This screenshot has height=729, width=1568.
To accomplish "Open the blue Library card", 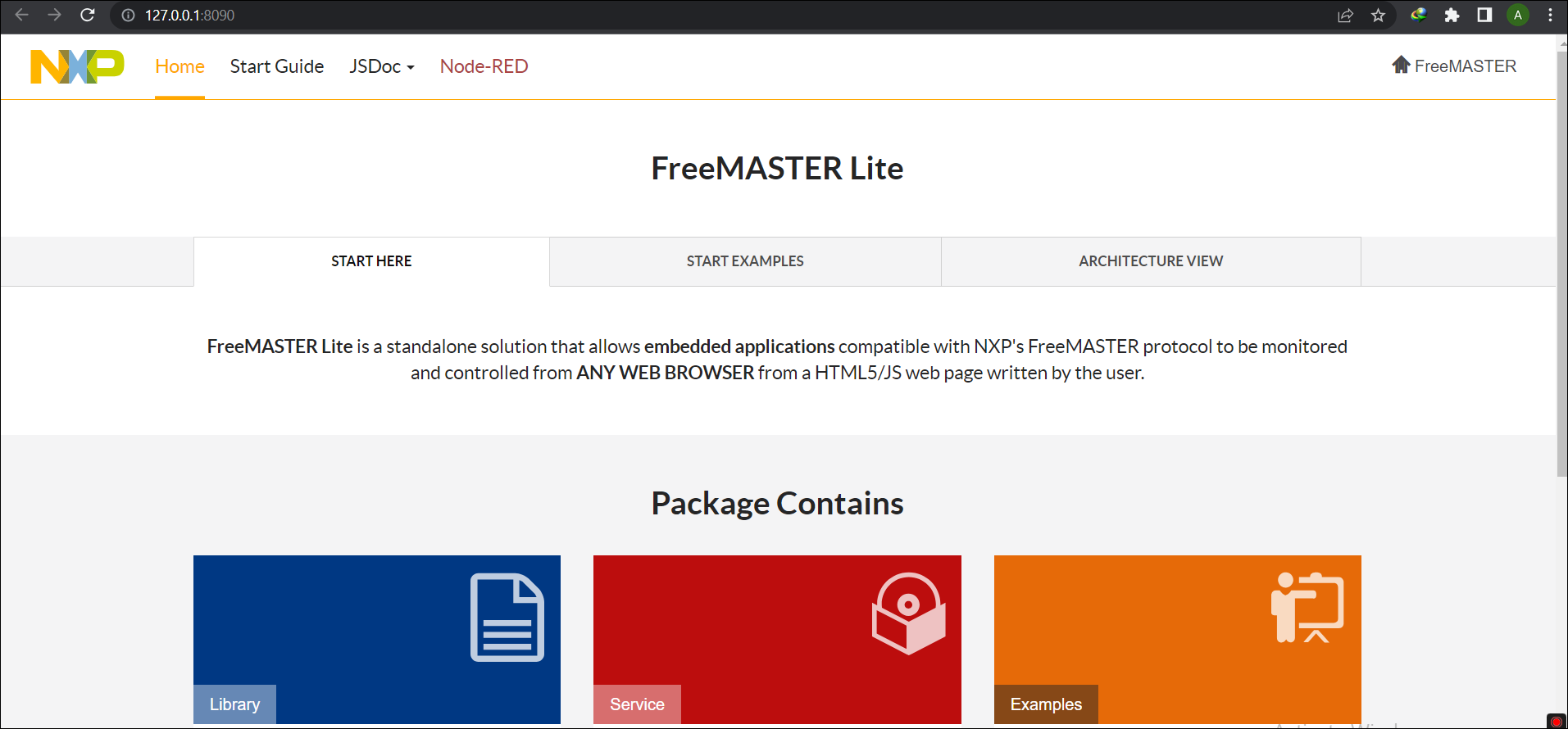I will (x=377, y=640).
